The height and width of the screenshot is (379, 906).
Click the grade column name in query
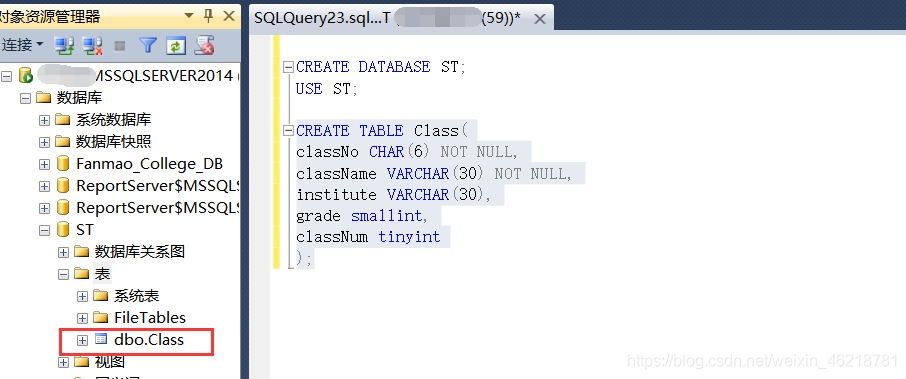(x=318, y=216)
